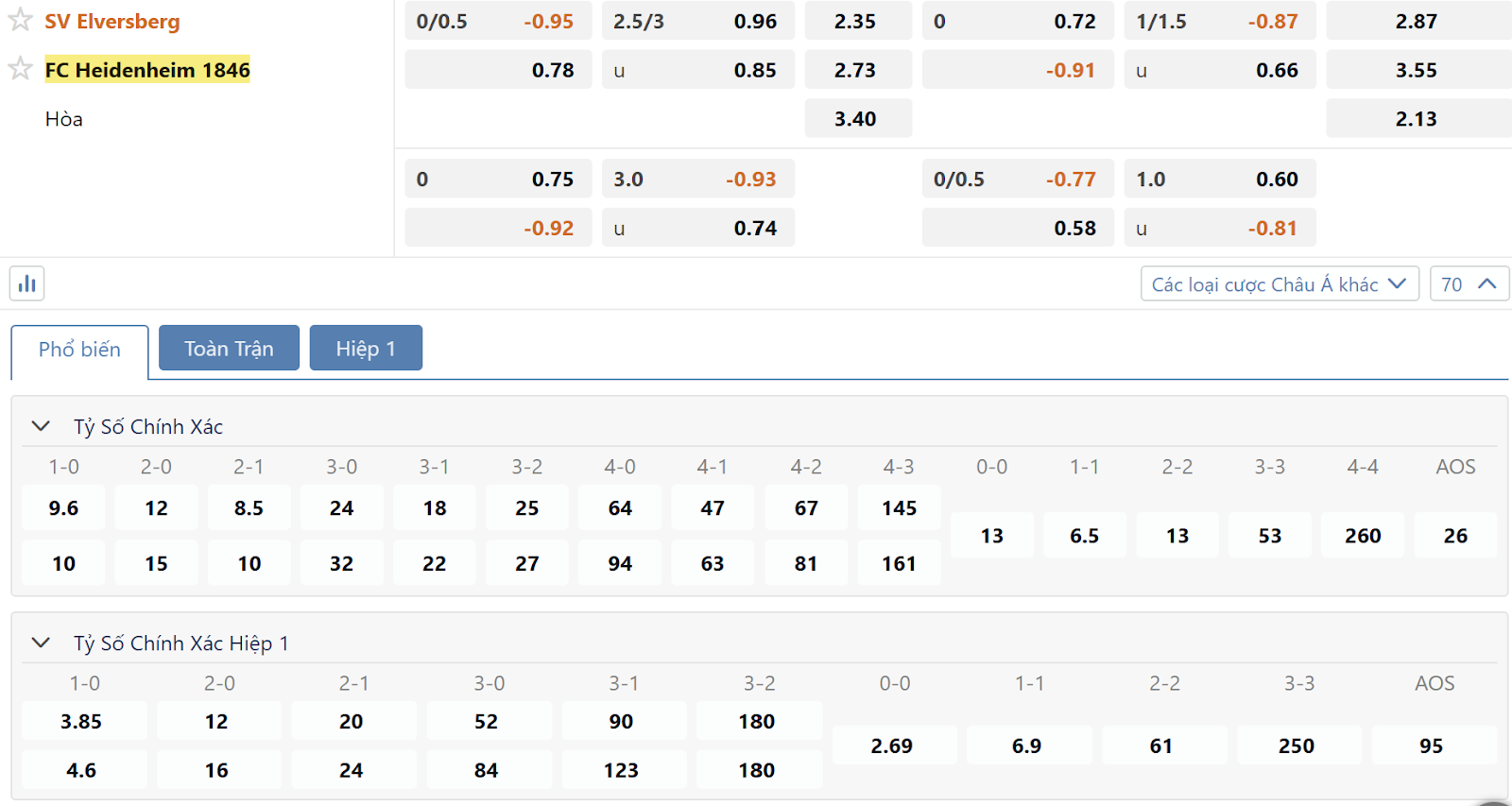Pick correct score 4-0 away odds 94
The image size is (1512, 806).
(x=620, y=563)
